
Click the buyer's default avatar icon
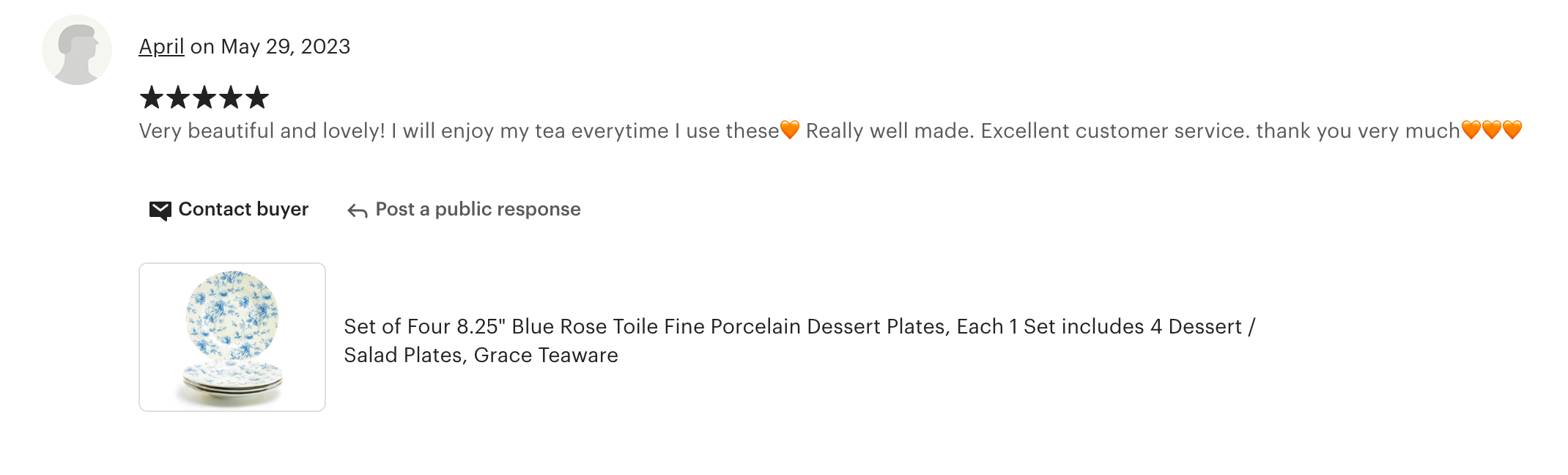coord(77,50)
